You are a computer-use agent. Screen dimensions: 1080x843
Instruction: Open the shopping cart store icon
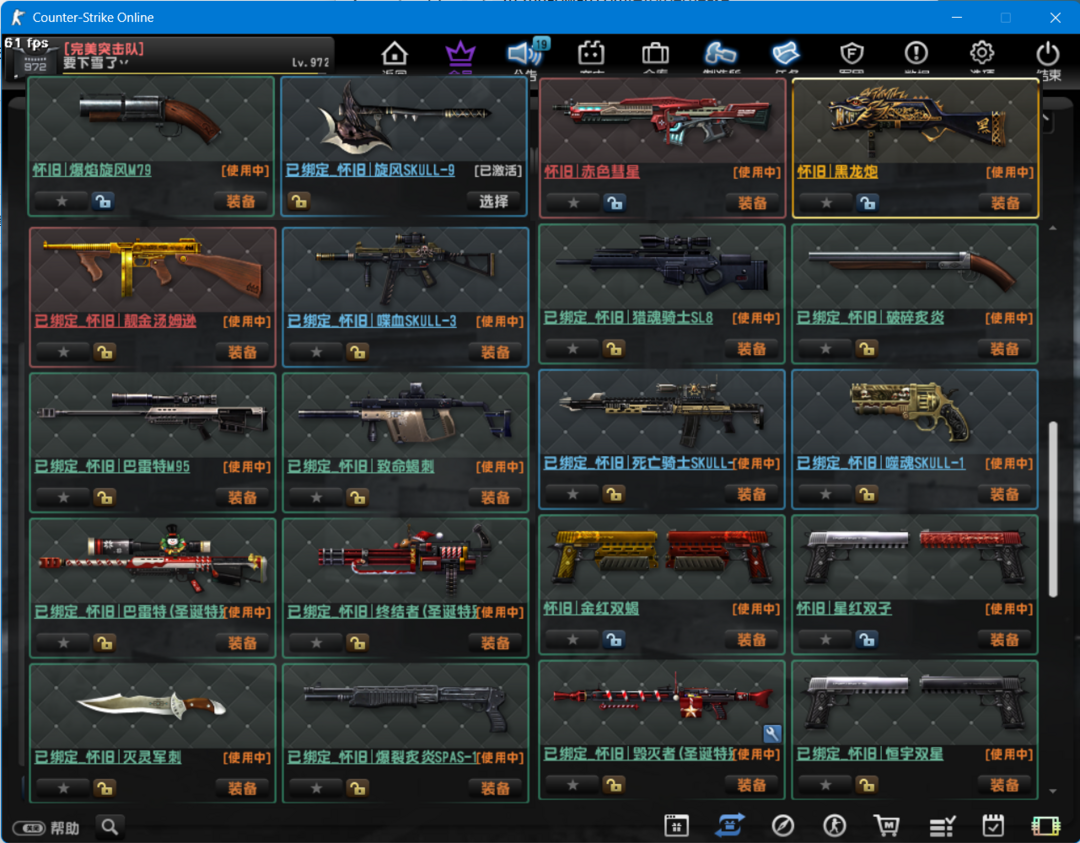[887, 825]
